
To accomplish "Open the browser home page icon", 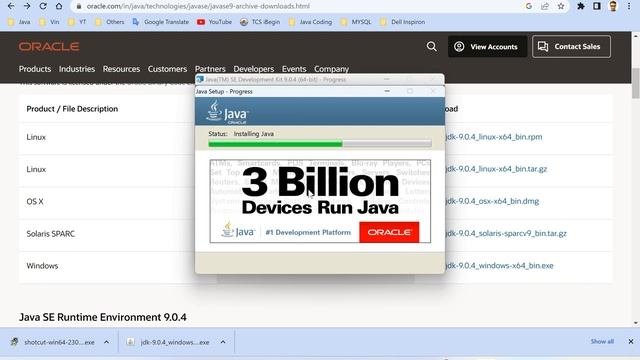I will [x=59, y=6].
